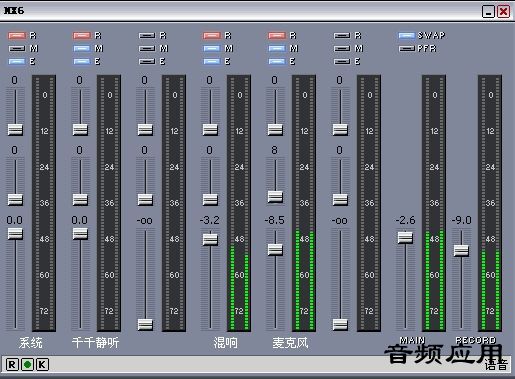The image size is (515, 379).
Task: Click the MAIN volume fader handle
Action: coord(405,238)
